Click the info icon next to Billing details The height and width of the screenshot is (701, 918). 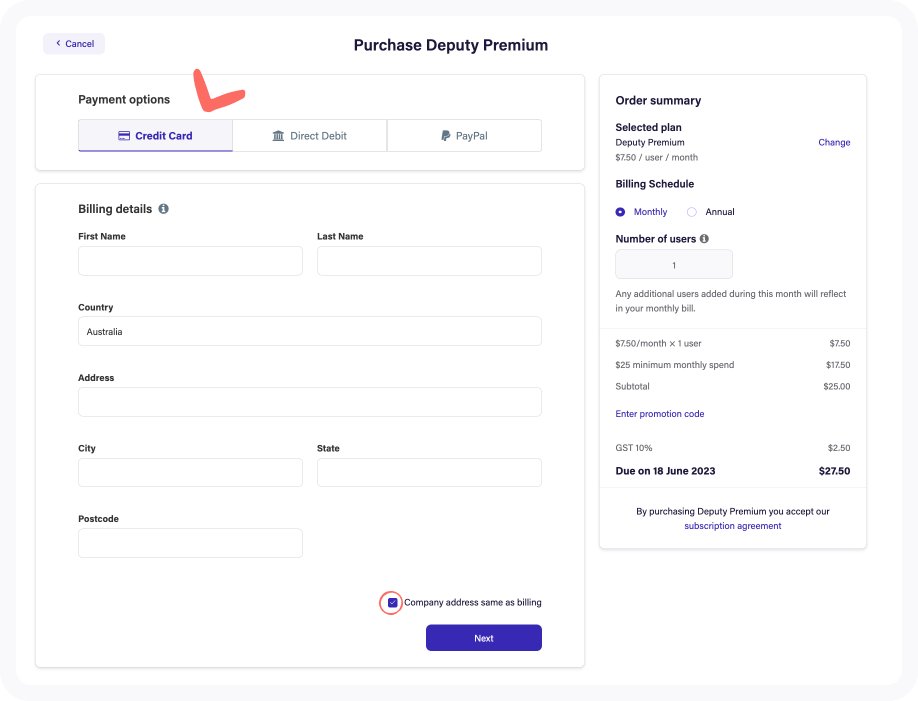166,209
